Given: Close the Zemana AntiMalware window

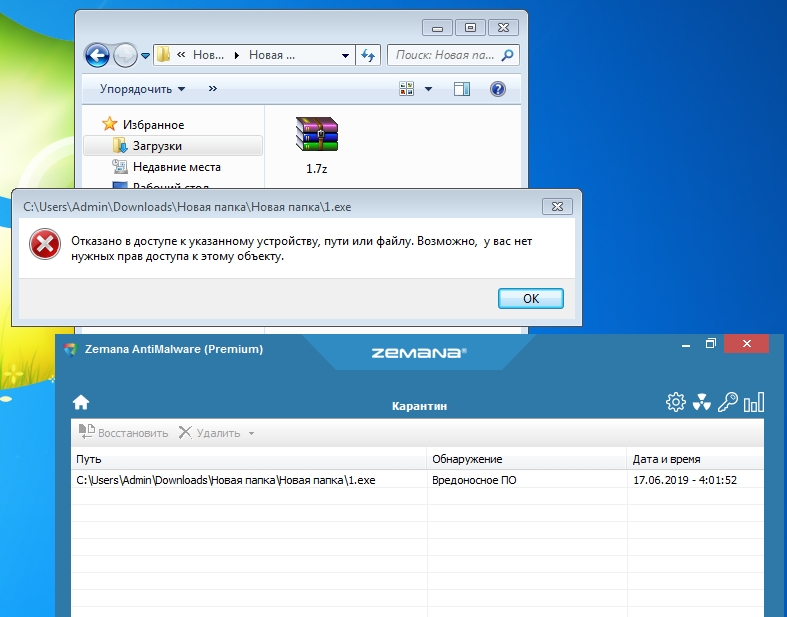Looking at the screenshot, I should pyautogui.click(x=746, y=344).
